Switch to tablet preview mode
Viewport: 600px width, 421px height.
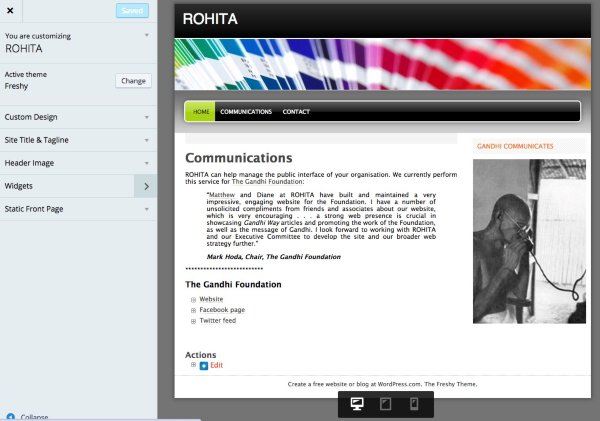pyautogui.click(x=385, y=404)
